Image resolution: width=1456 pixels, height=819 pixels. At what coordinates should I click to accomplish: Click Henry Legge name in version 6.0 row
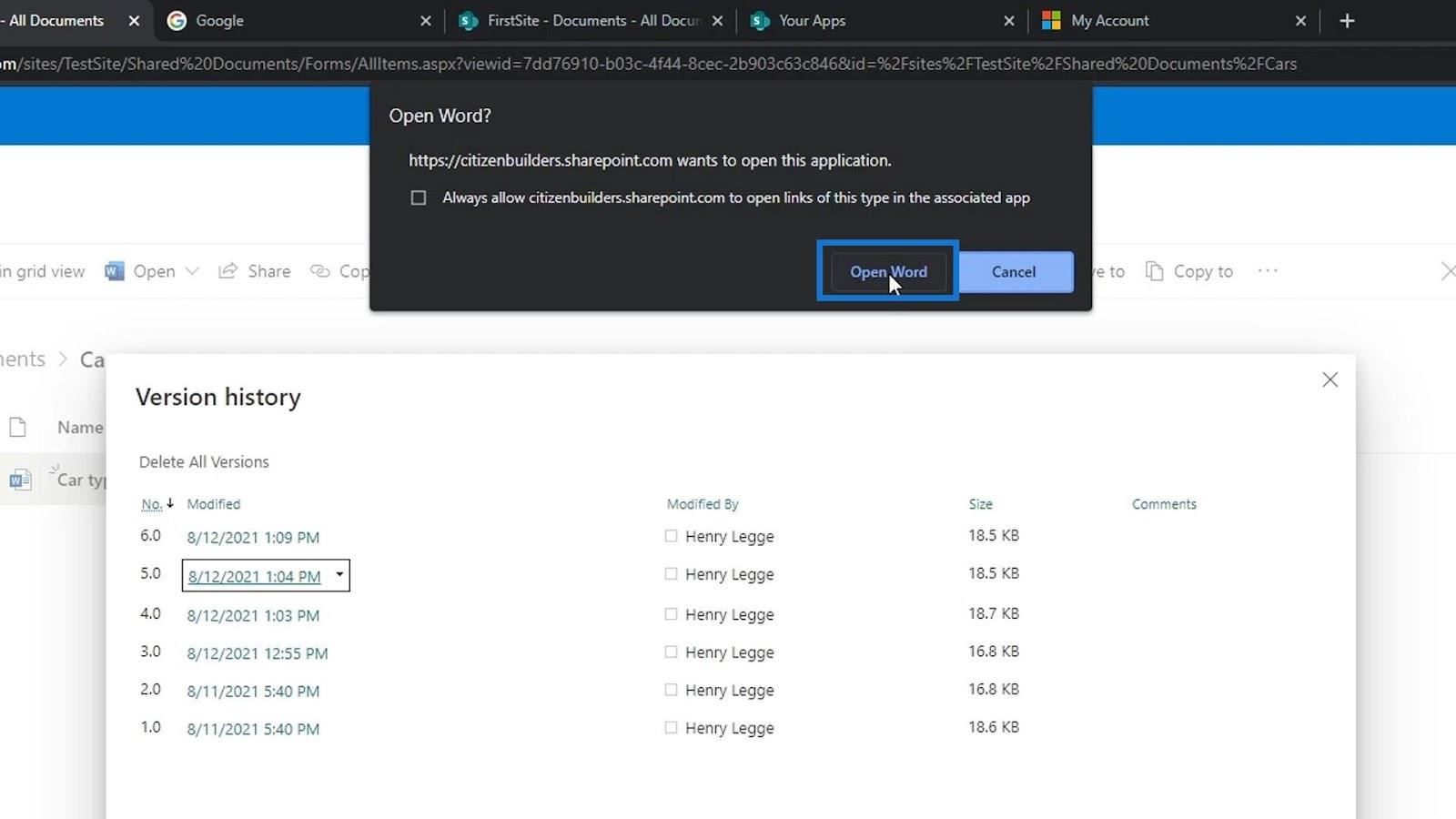[729, 536]
